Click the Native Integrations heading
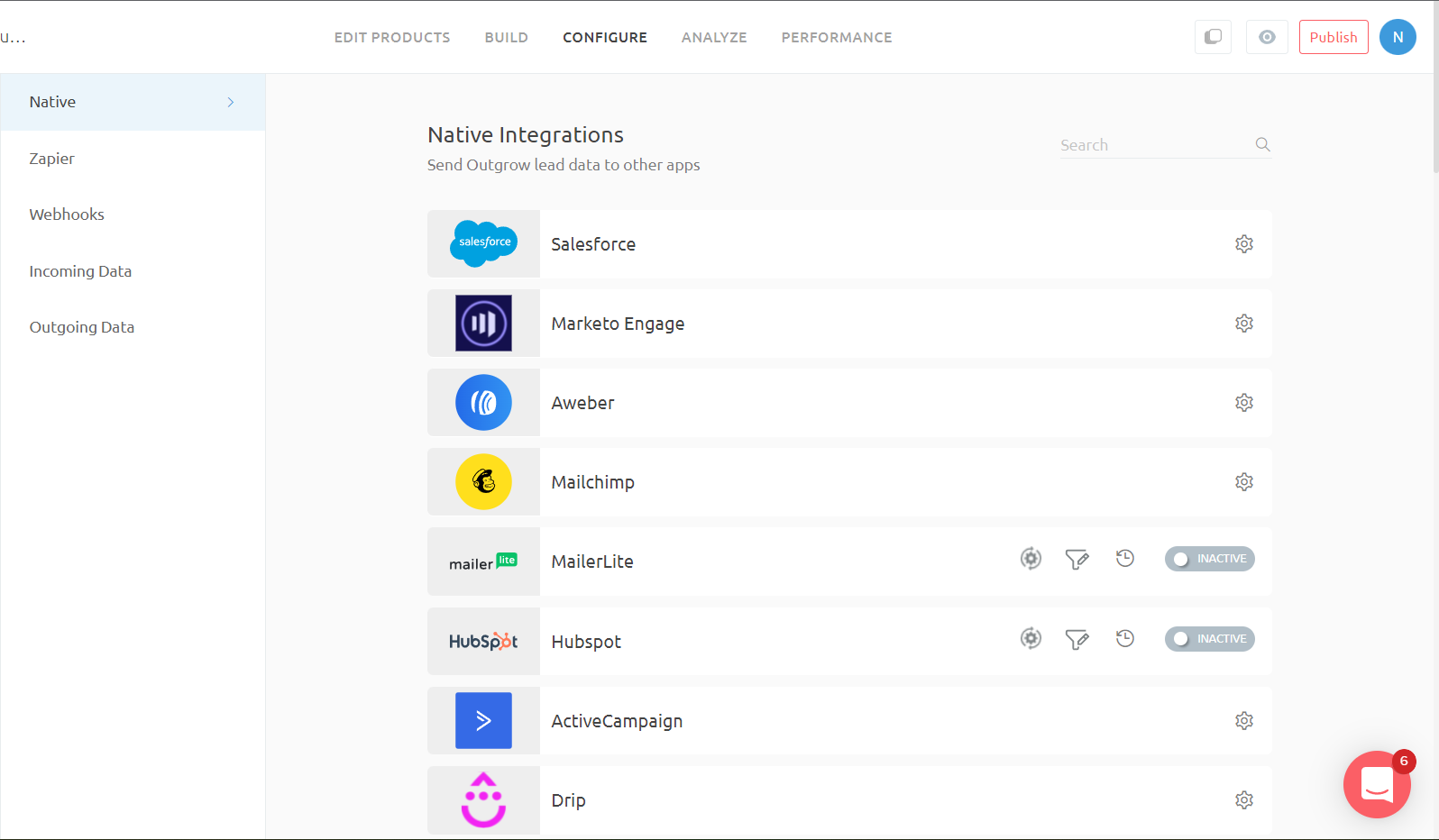 526,135
